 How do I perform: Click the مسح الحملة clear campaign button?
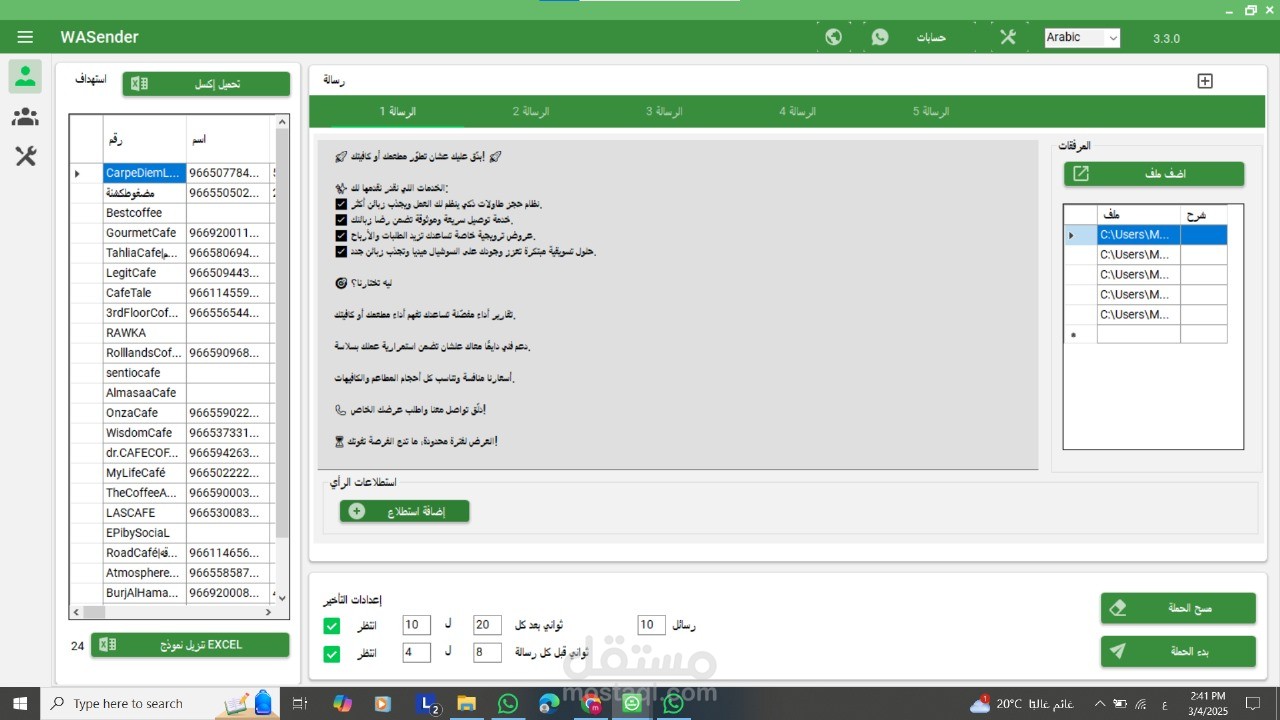(1178, 608)
